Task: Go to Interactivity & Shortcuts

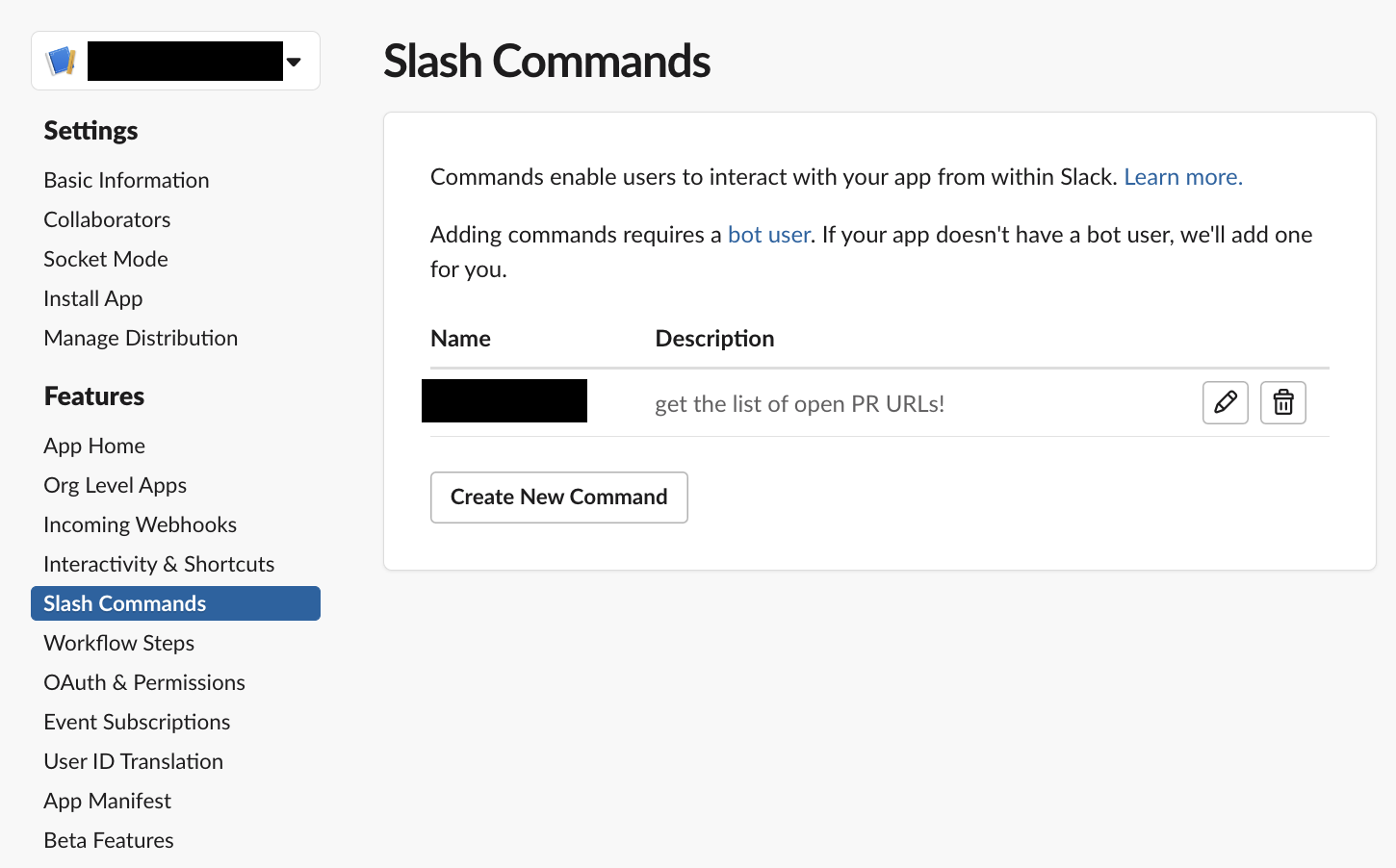Action: (159, 564)
